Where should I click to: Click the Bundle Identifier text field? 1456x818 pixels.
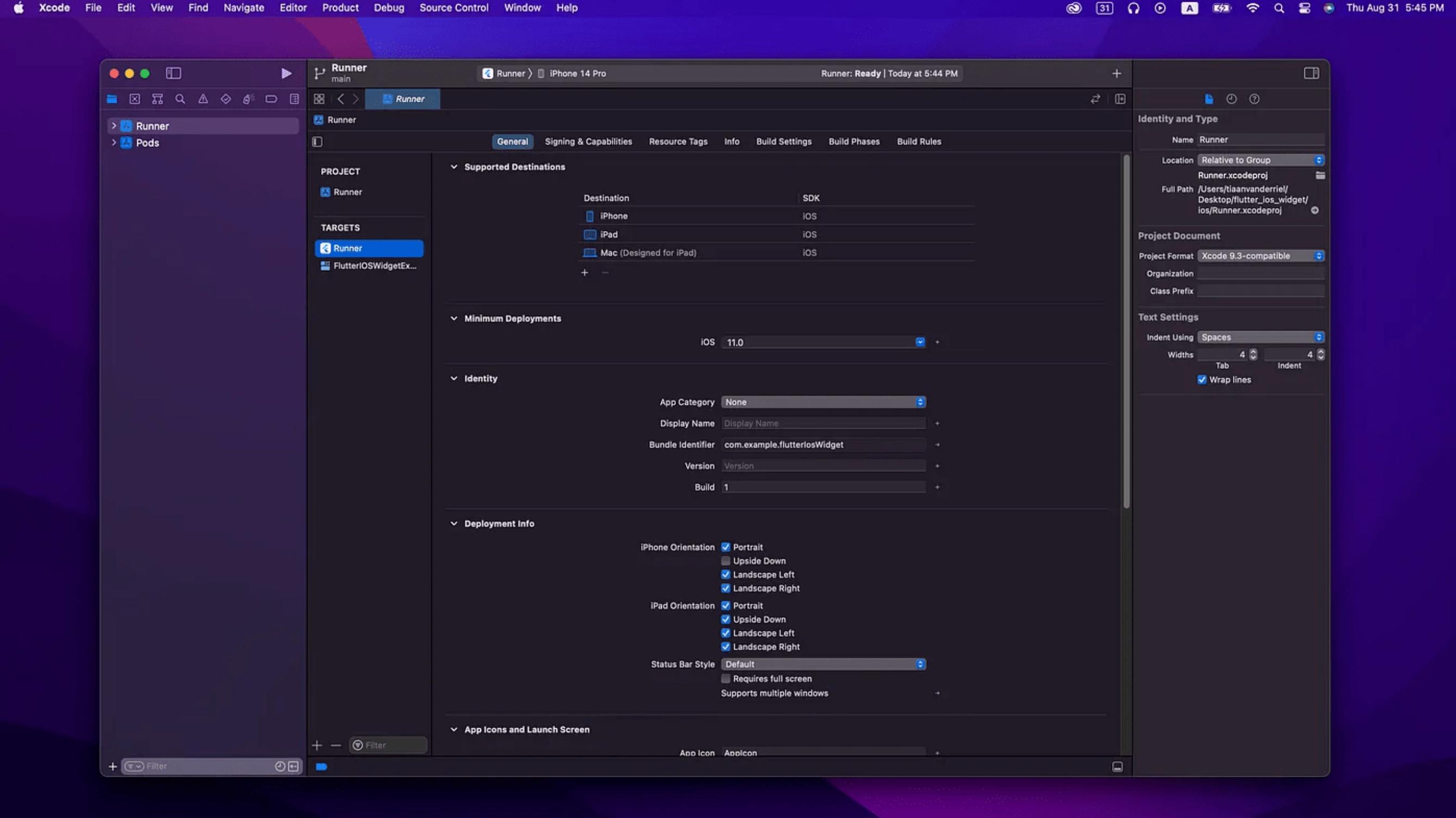(823, 445)
